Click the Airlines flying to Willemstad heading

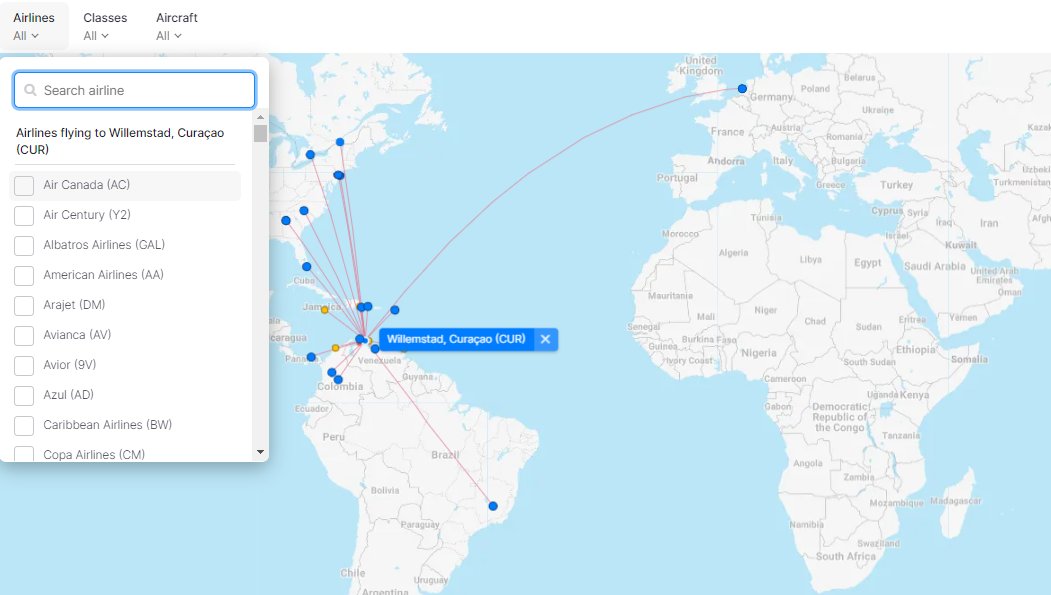click(x=120, y=141)
